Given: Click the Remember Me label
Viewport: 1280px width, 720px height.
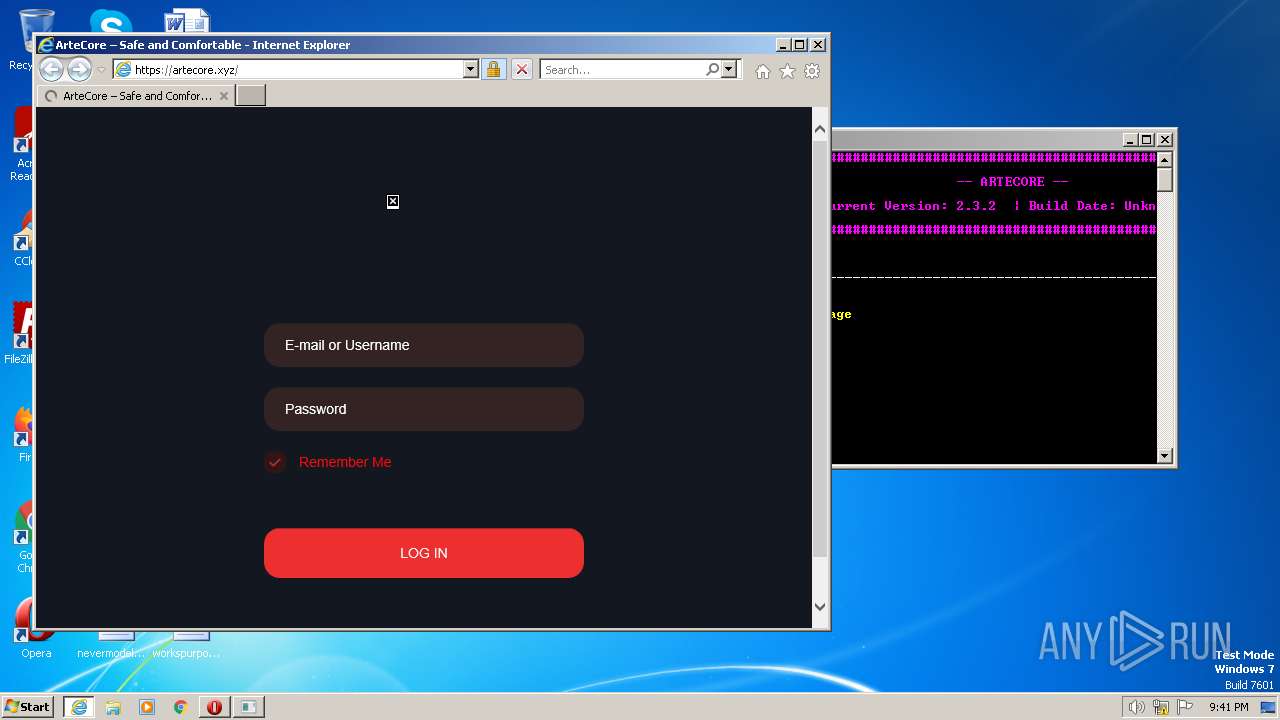Looking at the screenshot, I should point(345,462).
